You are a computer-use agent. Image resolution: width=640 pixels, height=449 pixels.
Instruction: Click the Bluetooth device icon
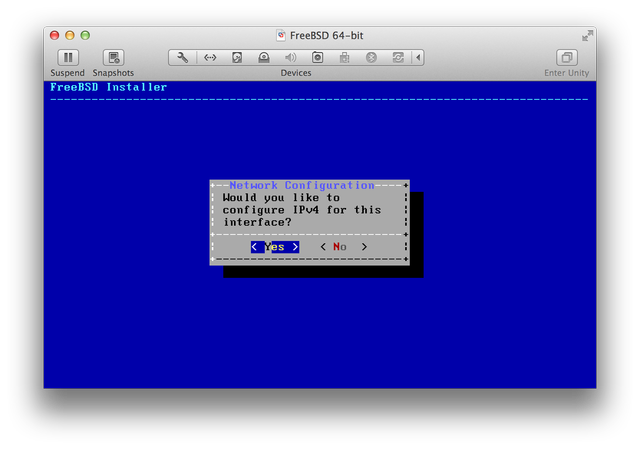click(371, 58)
